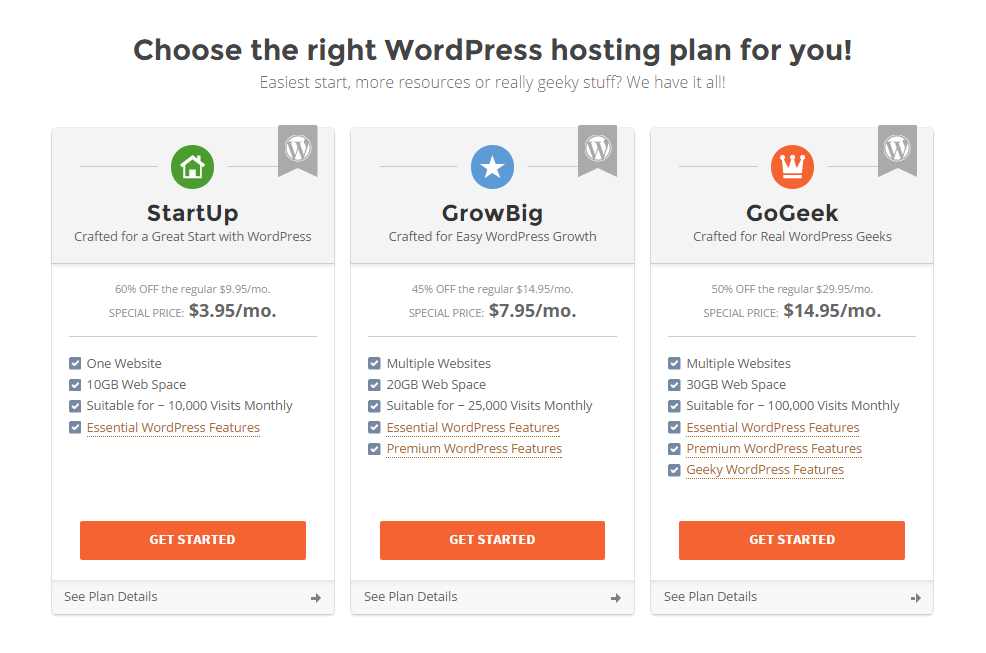Expand See Plan Details under GoGeek
This screenshot has width=986, height=653.
tap(792, 597)
